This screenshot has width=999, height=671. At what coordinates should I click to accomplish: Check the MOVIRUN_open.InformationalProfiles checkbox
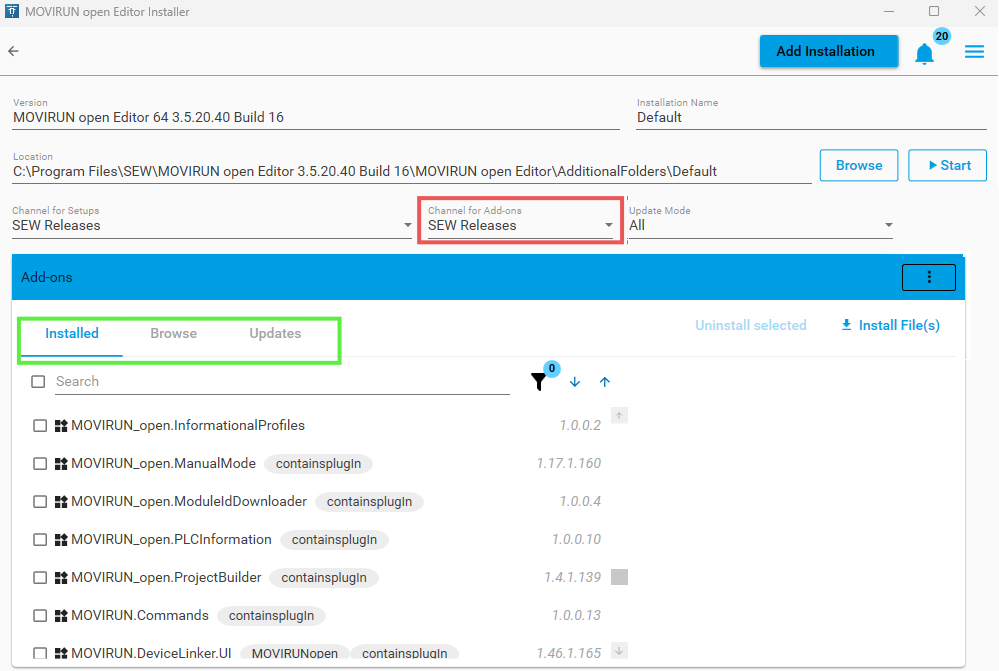[x=40, y=426]
